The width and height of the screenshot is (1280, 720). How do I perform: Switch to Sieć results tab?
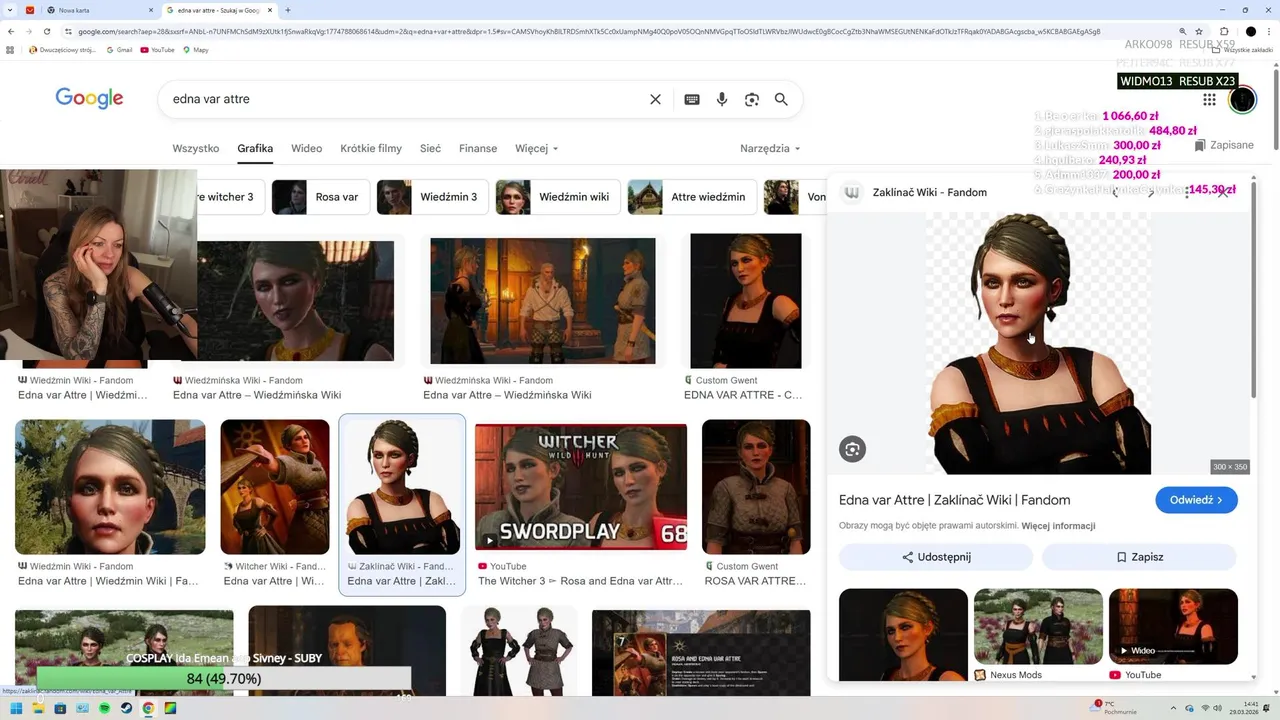[430, 148]
